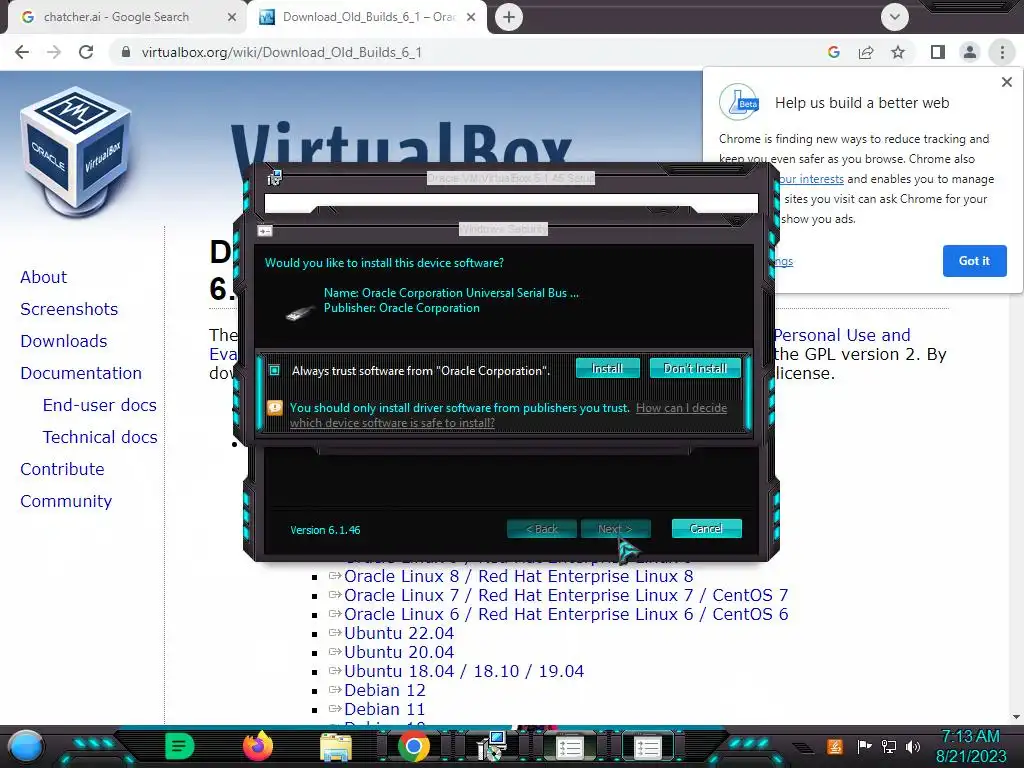Open the Start orb on taskbar
The width and height of the screenshot is (1024, 768).
click(26, 746)
